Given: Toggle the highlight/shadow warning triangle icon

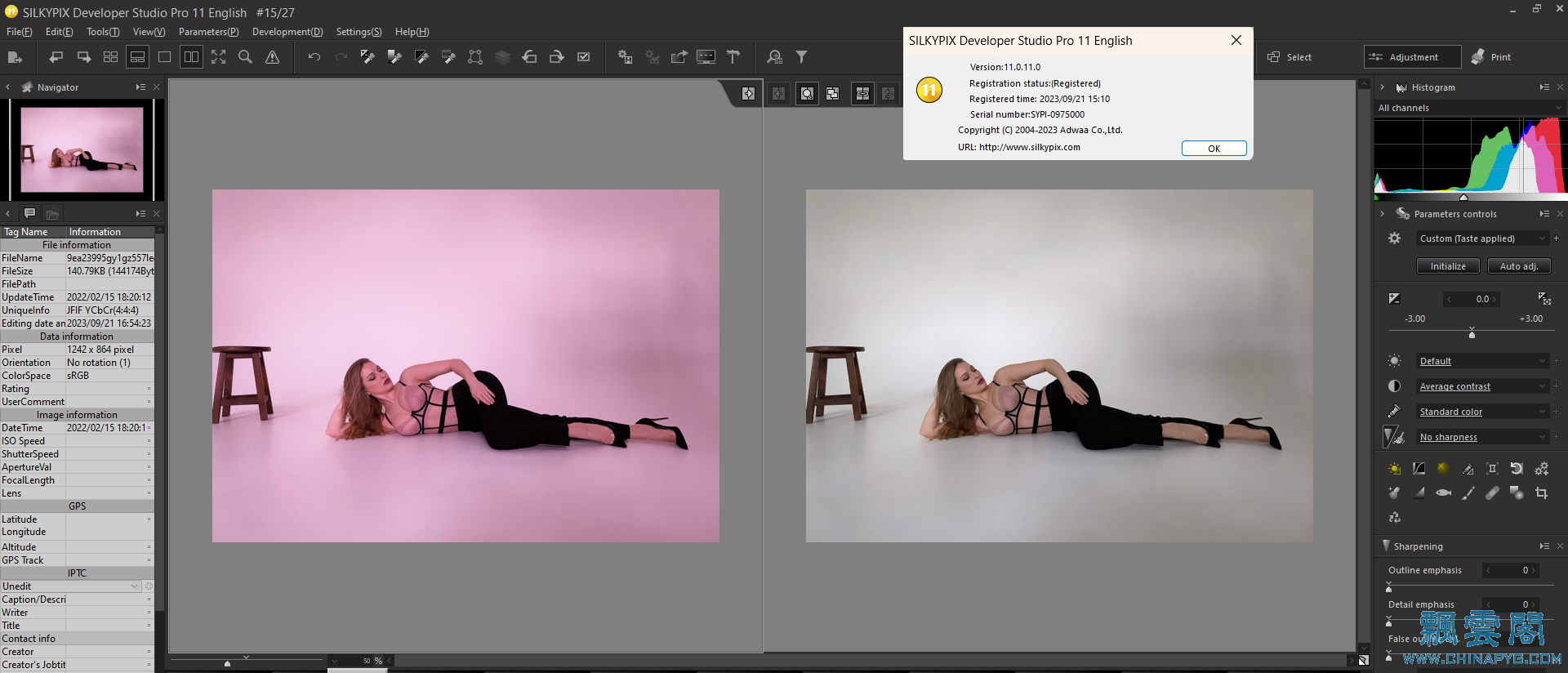Looking at the screenshot, I should 272,57.
